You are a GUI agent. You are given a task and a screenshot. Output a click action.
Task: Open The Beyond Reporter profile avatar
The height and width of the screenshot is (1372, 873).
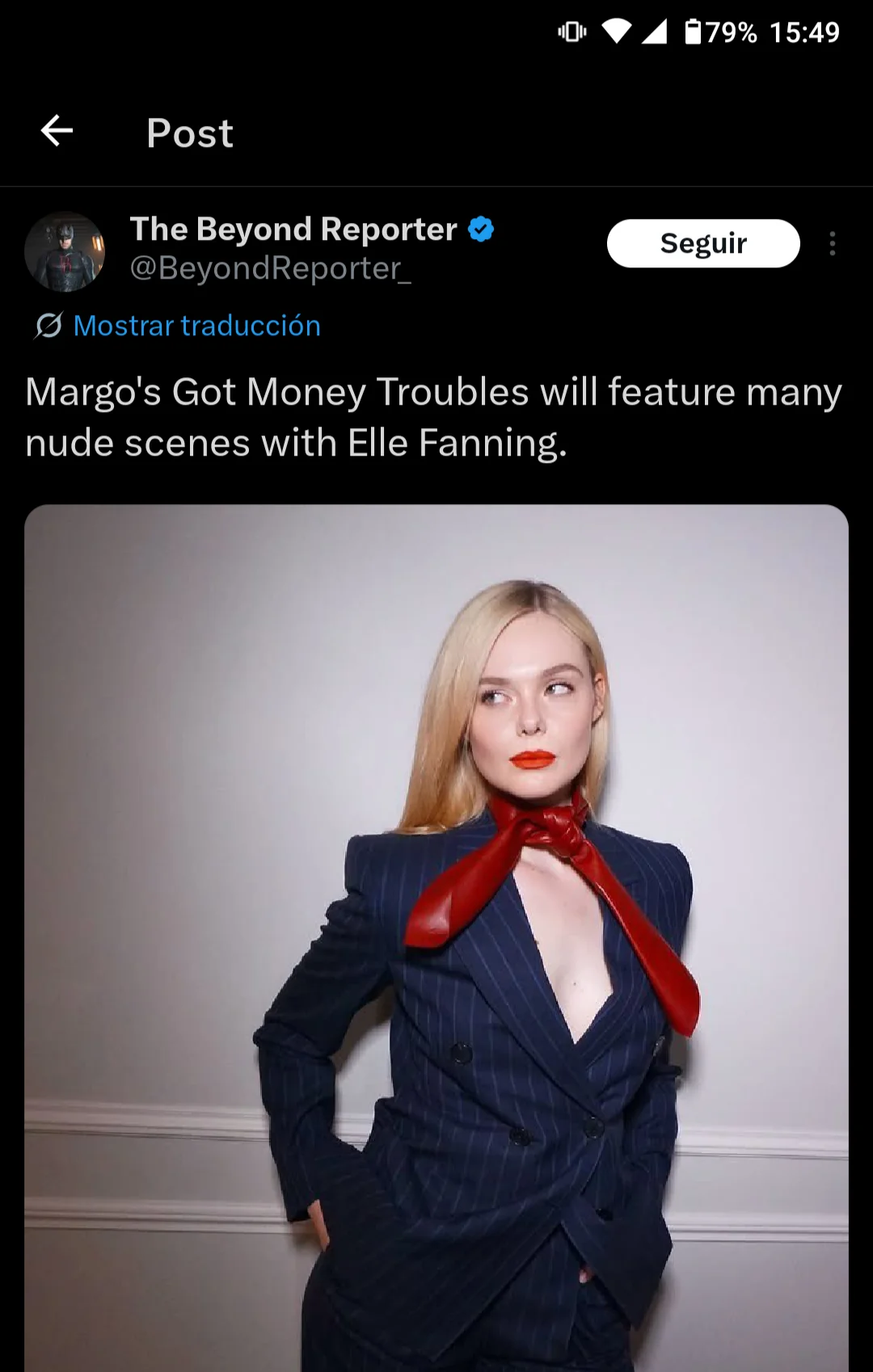click(65, 251)
